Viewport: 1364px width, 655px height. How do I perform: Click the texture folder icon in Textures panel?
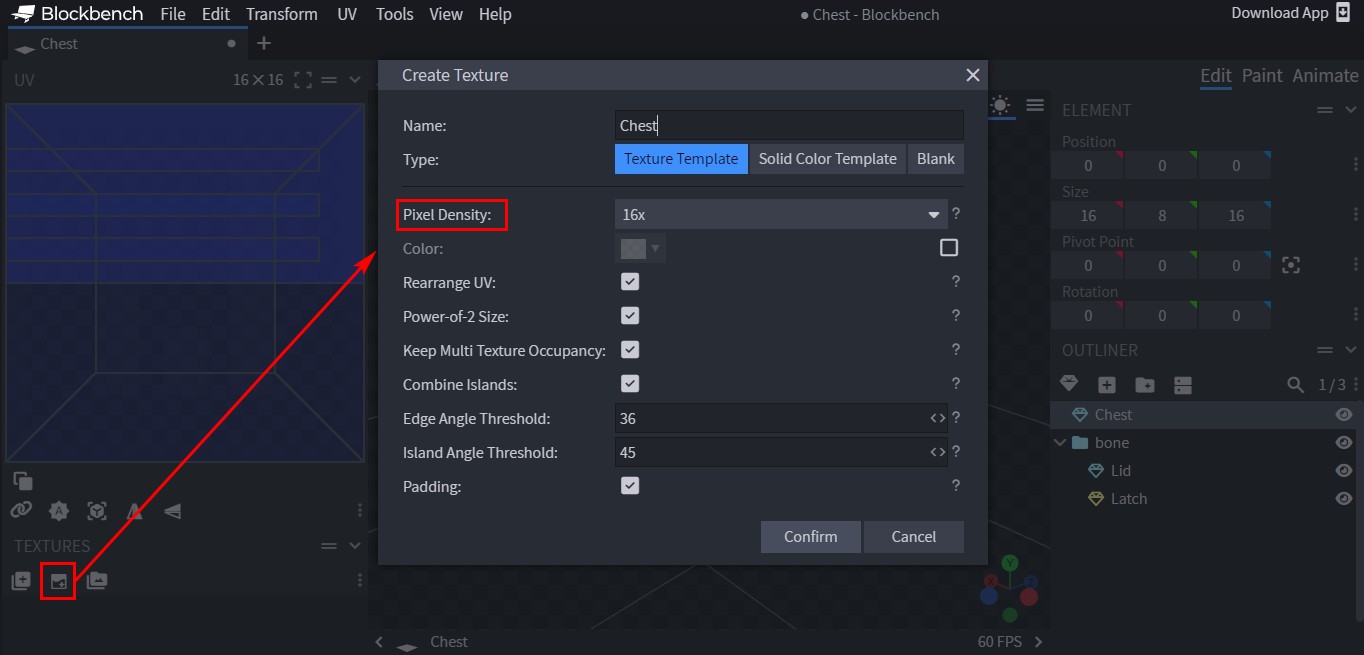(x=97, y=580)
